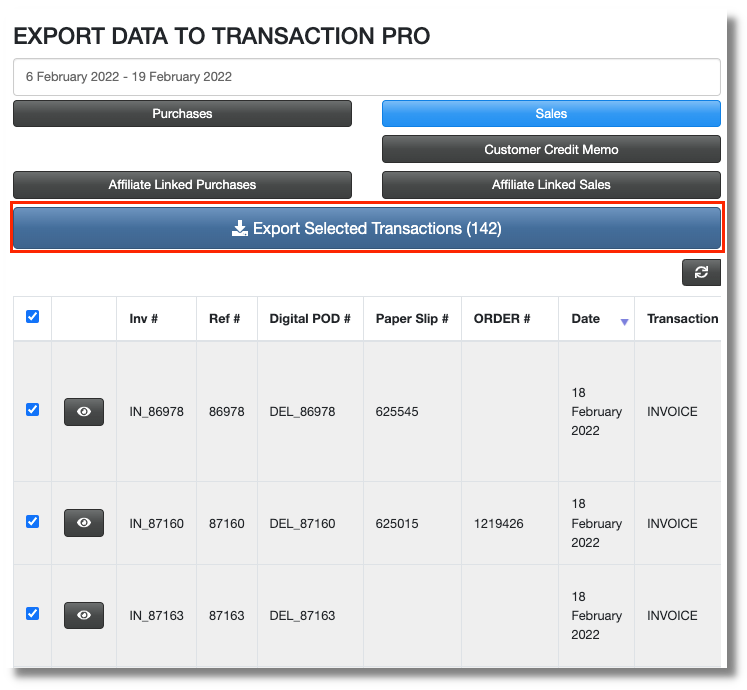Open the date range field
The width and height of the screenshot is (747, 690).
tap(367, 77)
